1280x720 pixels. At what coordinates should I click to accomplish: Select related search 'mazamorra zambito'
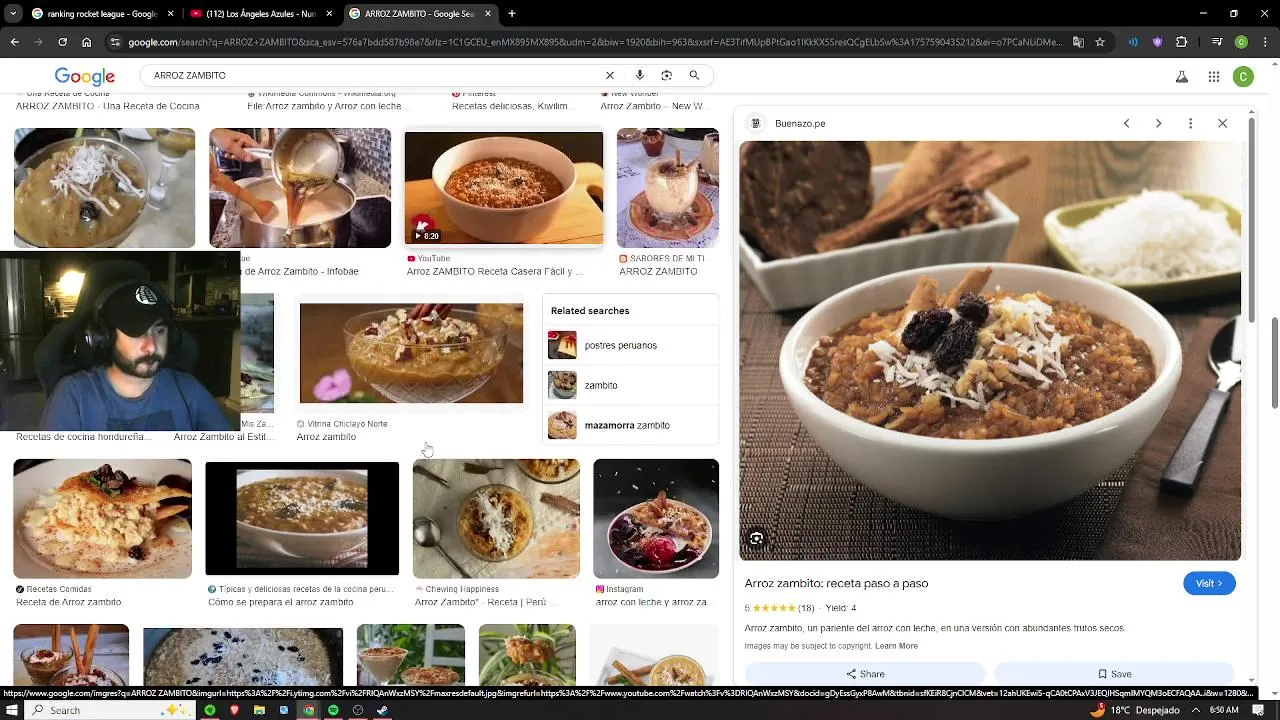tap(631, 425)
